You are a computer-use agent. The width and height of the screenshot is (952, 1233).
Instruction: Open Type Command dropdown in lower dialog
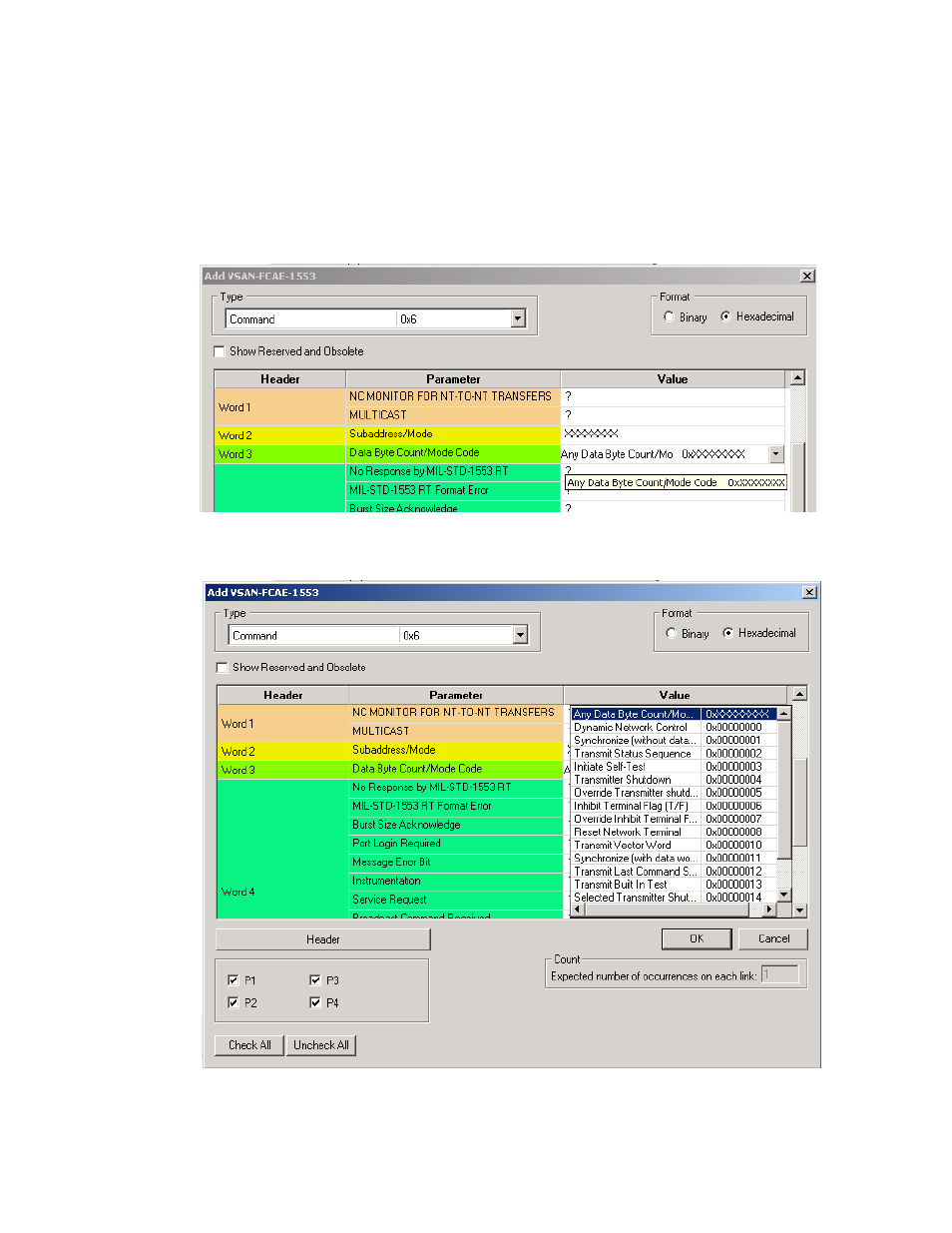coord(520,636)
